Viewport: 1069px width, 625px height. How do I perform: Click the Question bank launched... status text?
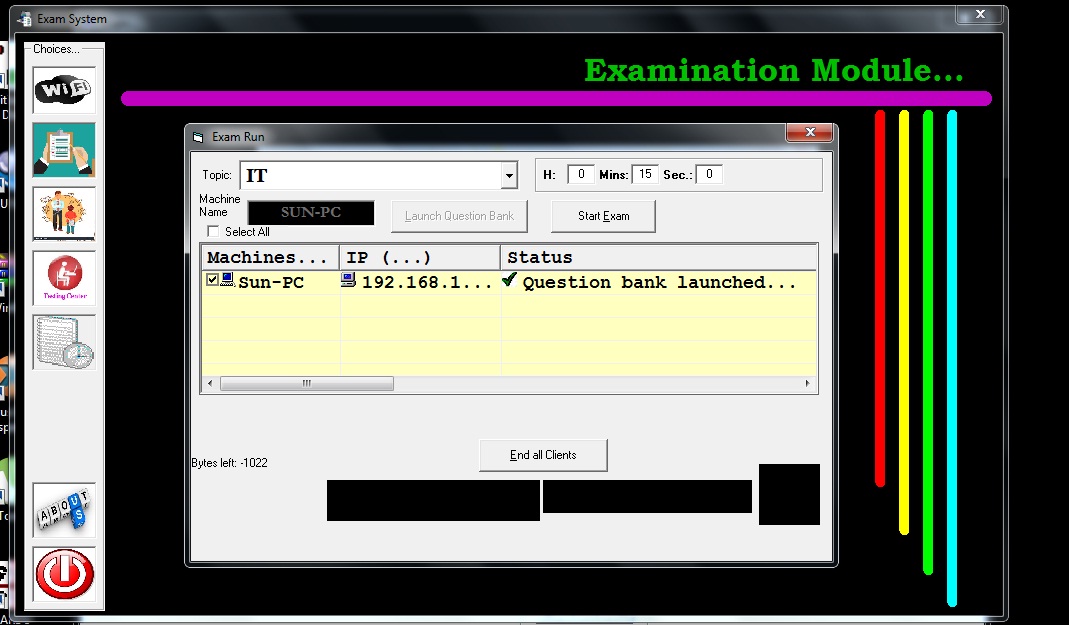tap(659, 282)
